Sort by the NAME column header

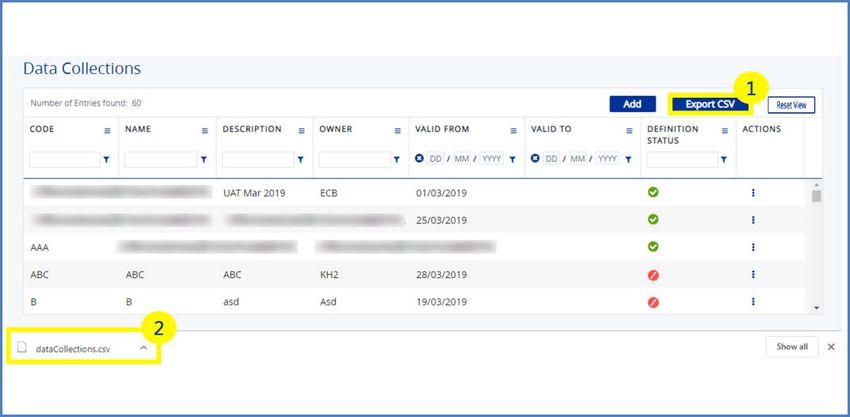(x=138, y=129)
